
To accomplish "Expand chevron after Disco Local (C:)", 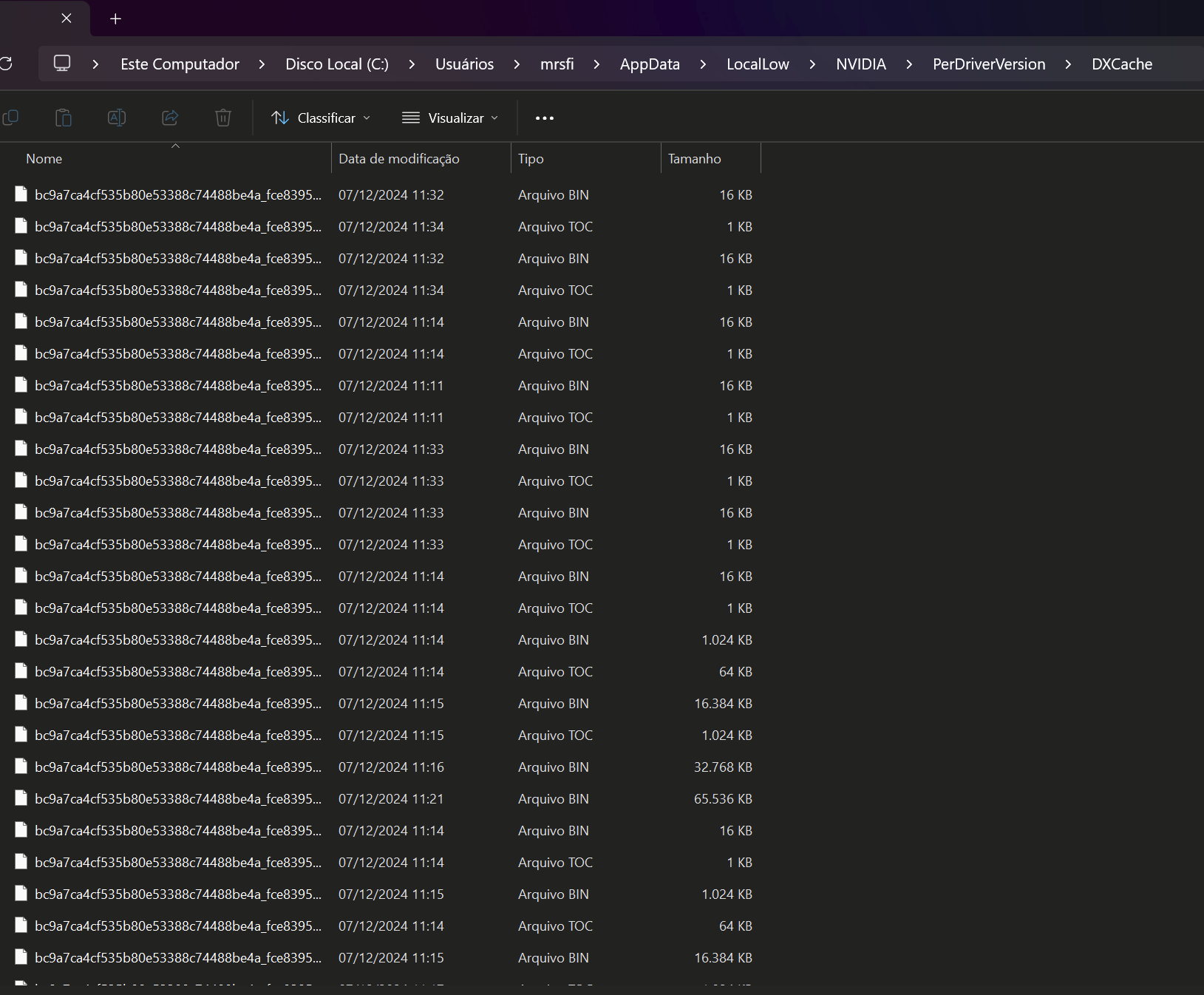I will pos(412,64).
